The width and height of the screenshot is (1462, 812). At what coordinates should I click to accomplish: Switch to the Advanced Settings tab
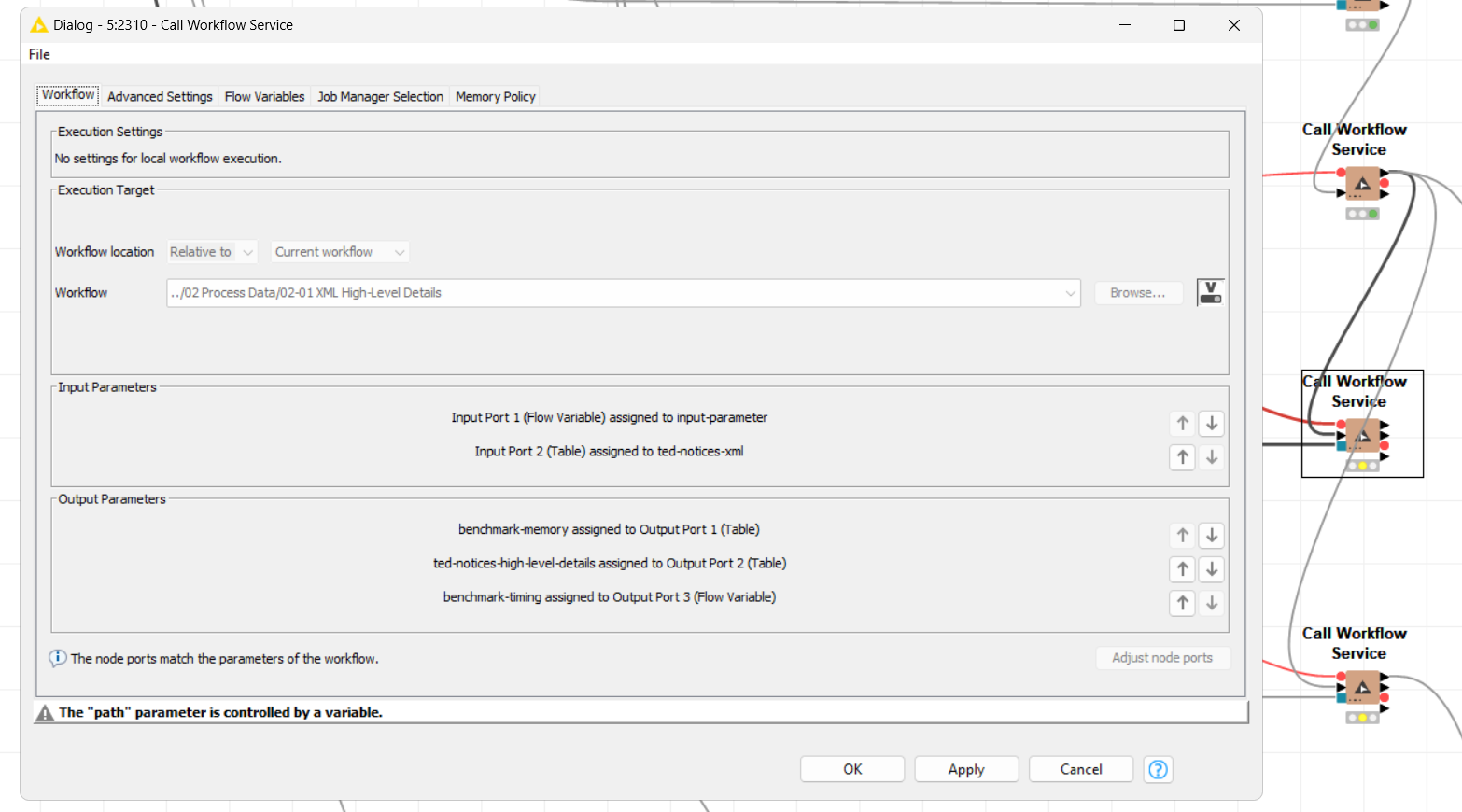click(x=160, y=97)
